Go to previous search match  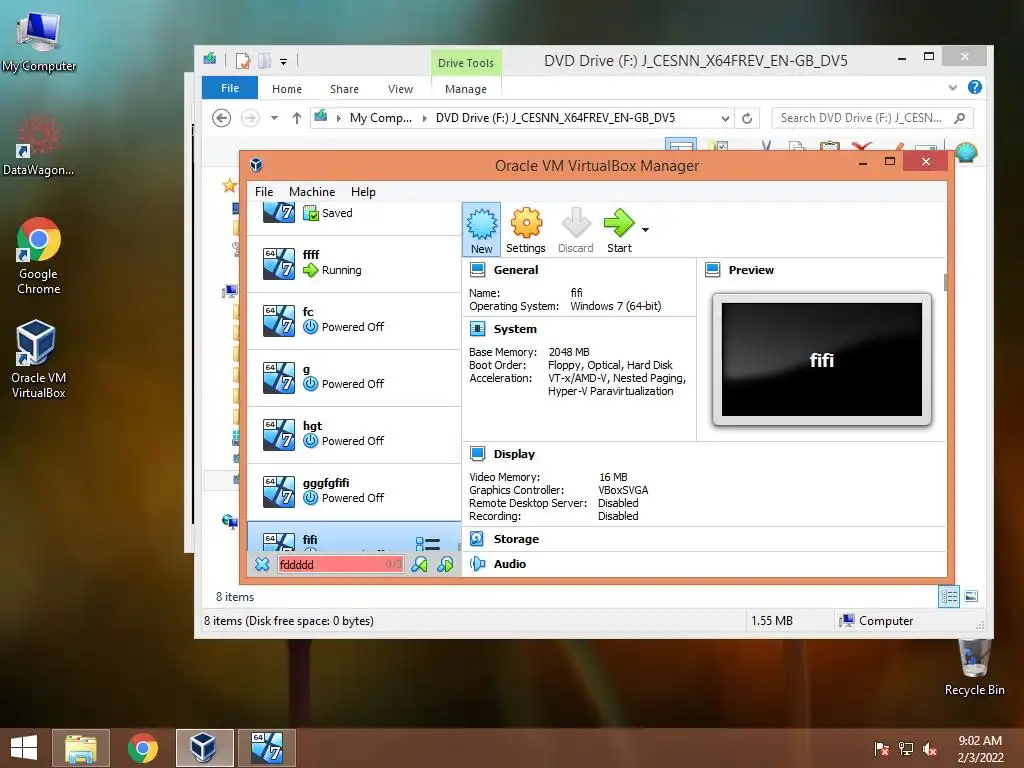(x=419, y=564)
